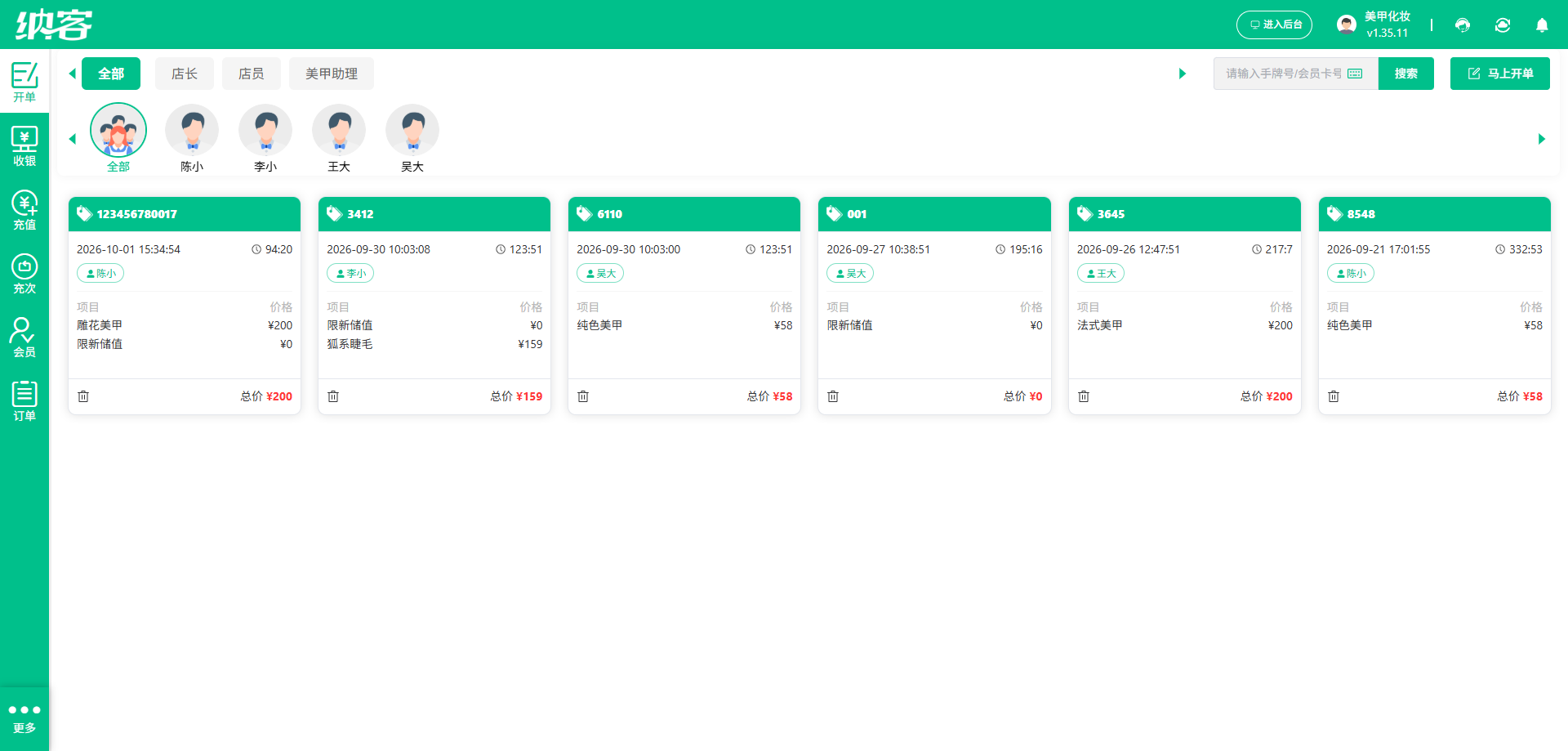Click the 搜索 search button
The width and height of the screenshot is (1568, 751).
(1406, 74)
